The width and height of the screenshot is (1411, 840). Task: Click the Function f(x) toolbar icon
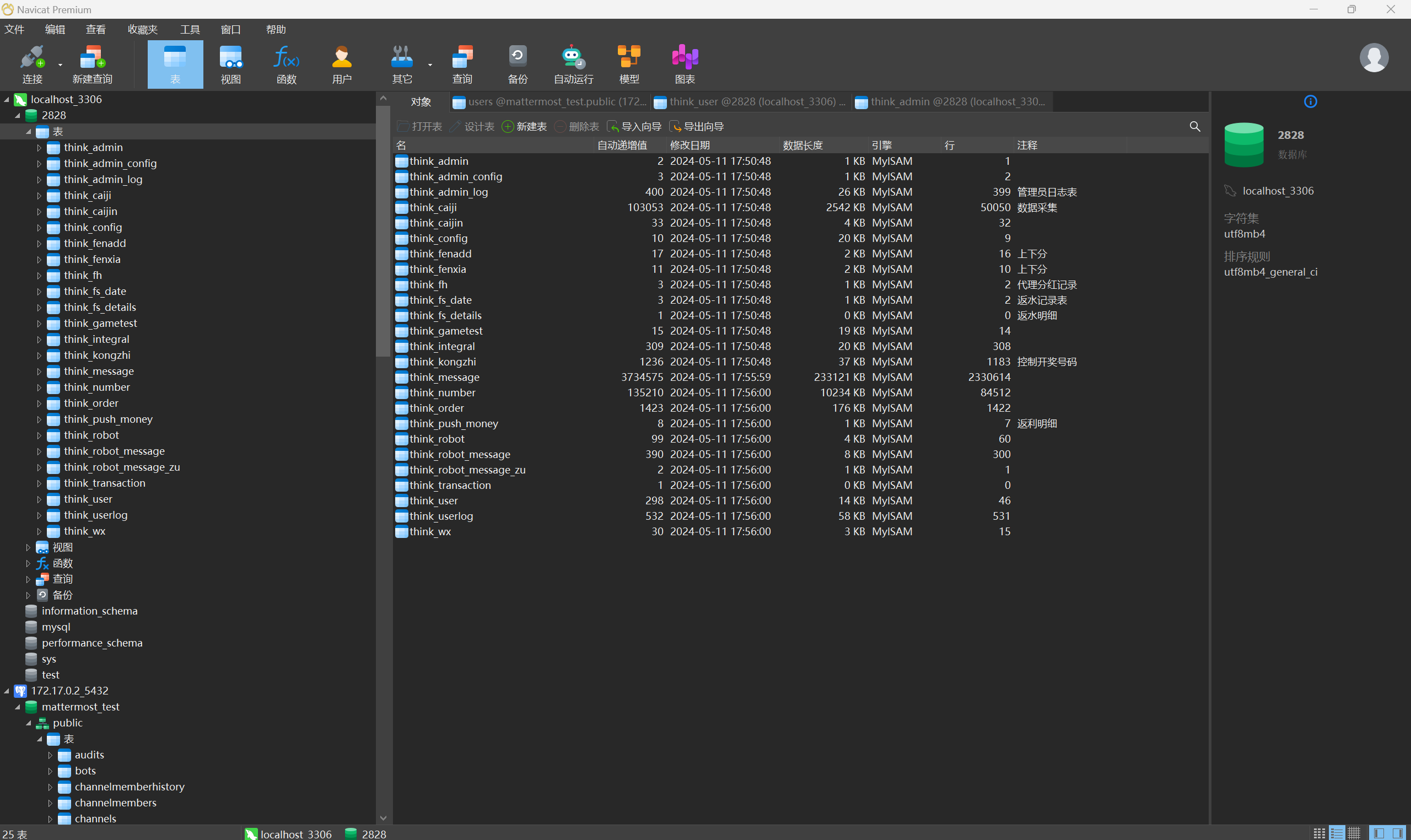[287, 64]
